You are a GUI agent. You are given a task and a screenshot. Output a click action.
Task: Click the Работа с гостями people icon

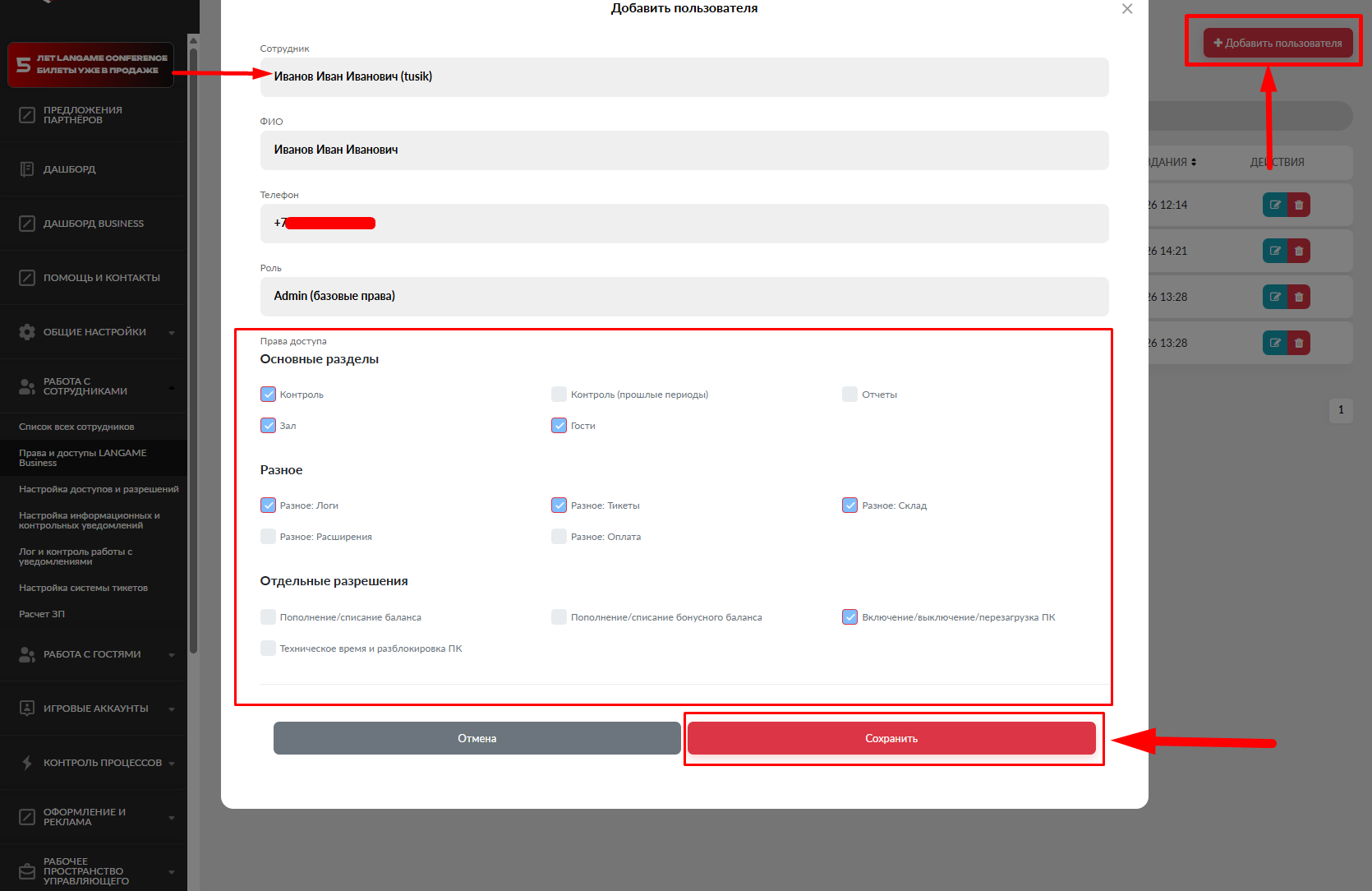click(x=27, y=654)
